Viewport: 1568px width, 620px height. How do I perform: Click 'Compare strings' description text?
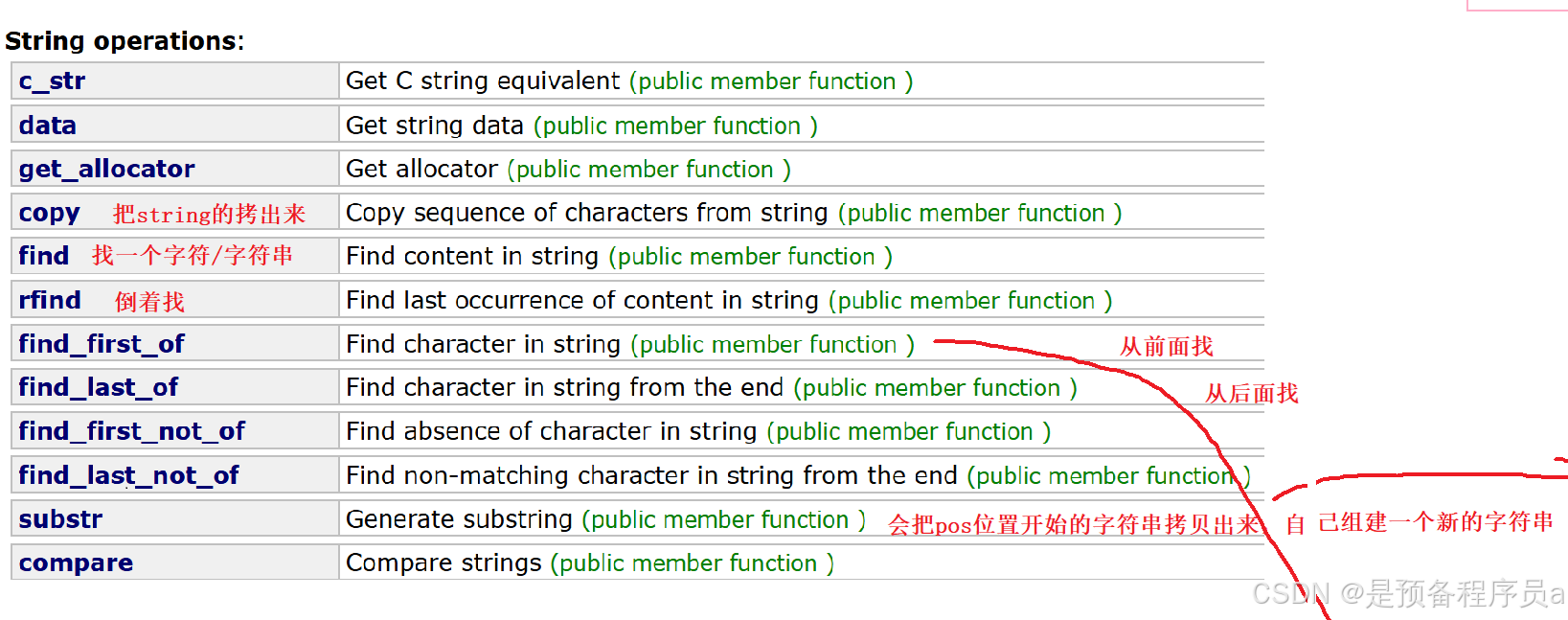coord(443,563)
